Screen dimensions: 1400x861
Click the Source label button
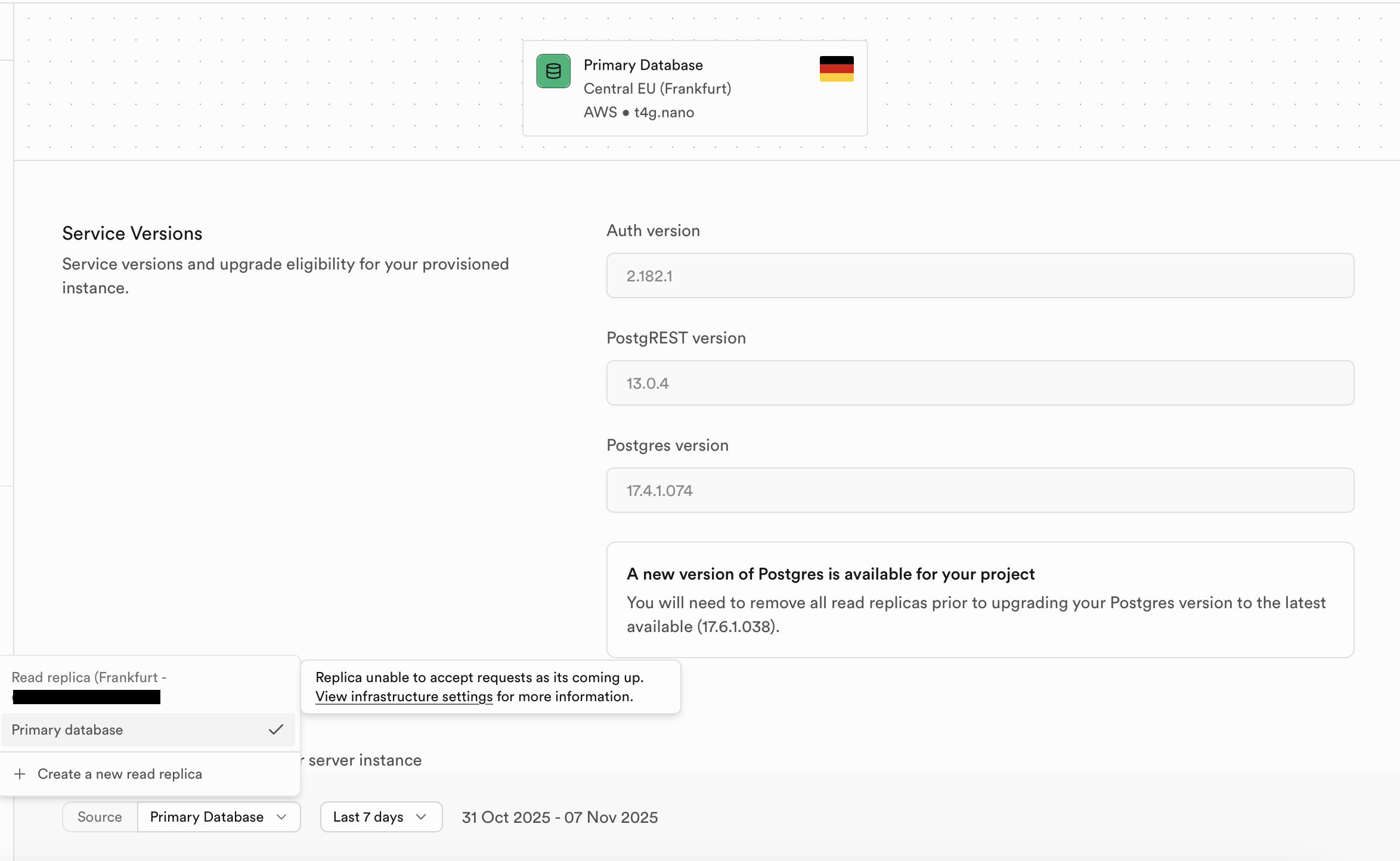point(100,817)
